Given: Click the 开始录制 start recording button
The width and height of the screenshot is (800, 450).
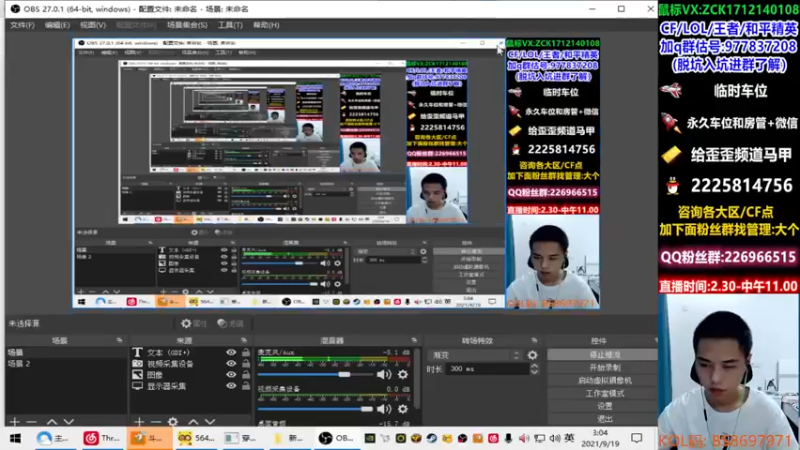Looking at the screenshot, I should [604, 367].
